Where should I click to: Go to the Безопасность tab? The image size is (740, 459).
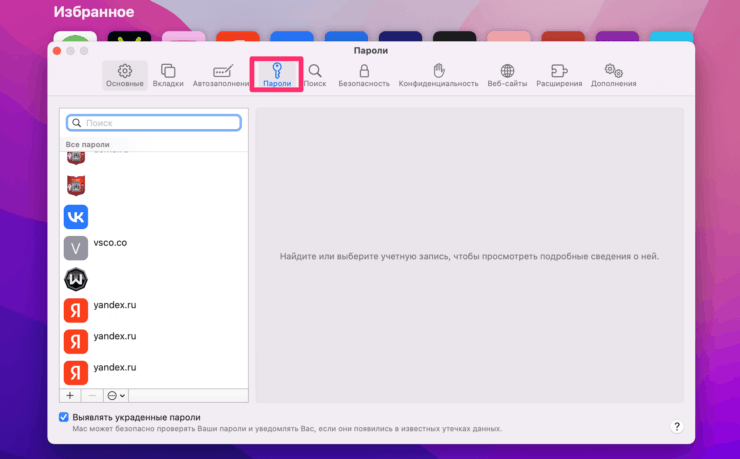pos(364,75)
